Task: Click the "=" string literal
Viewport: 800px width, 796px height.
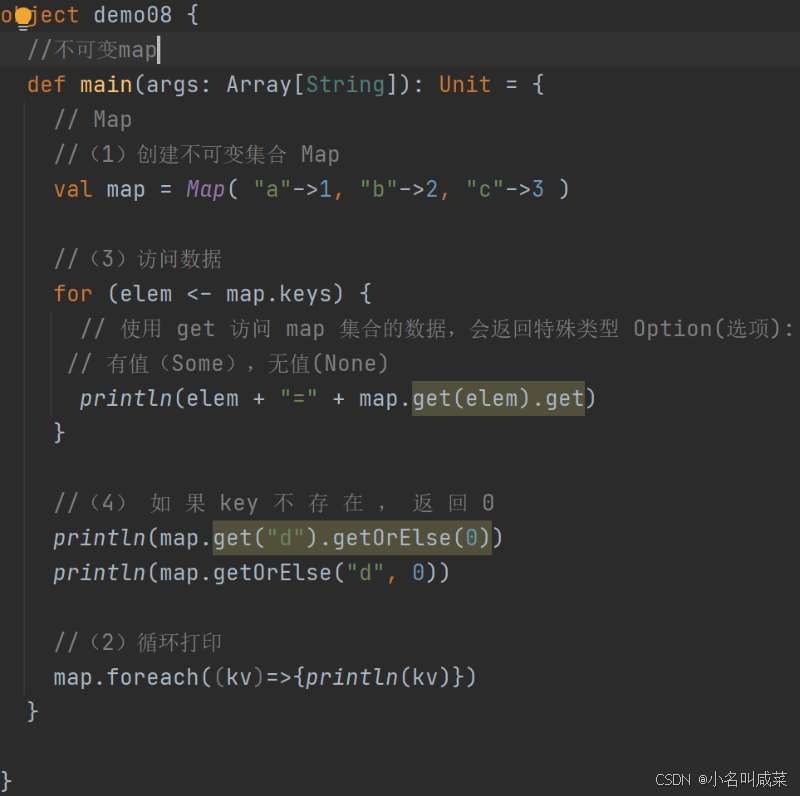Action: click(298, 399)
